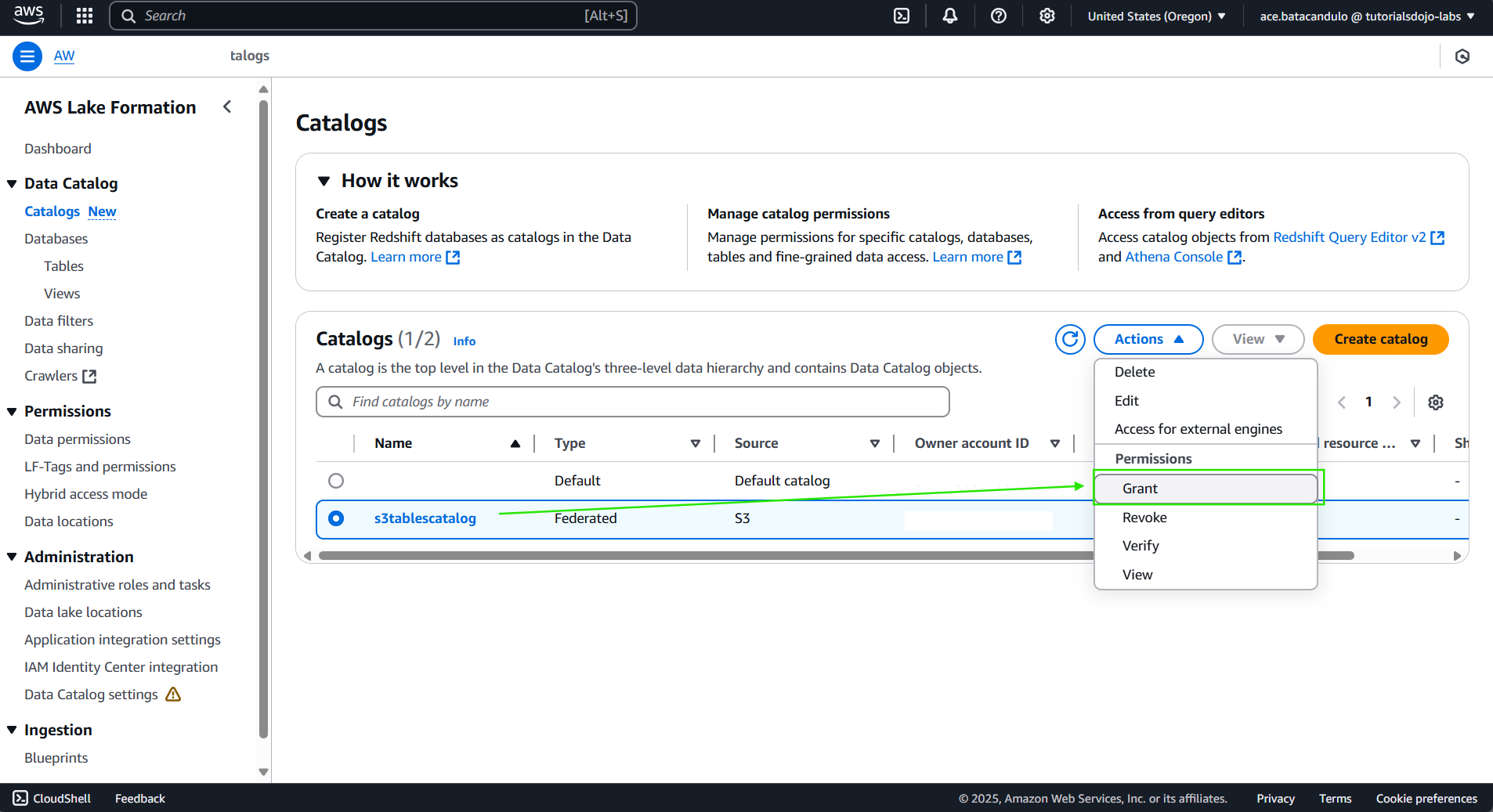Click the sidebar vertical scrollbar

pyautogui.click(x=264, y=419)
